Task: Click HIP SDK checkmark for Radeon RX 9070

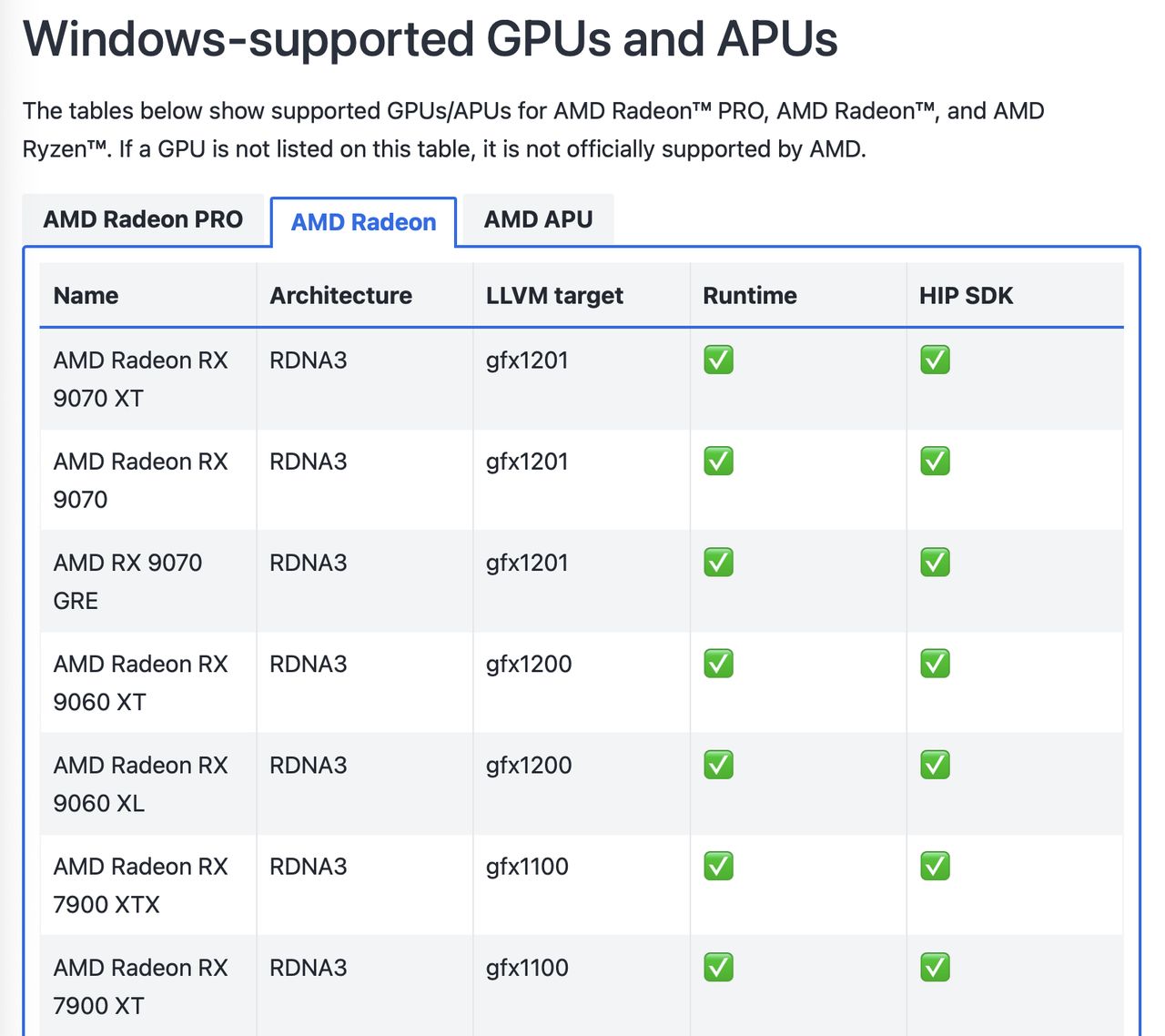Action: coord(935,461)
